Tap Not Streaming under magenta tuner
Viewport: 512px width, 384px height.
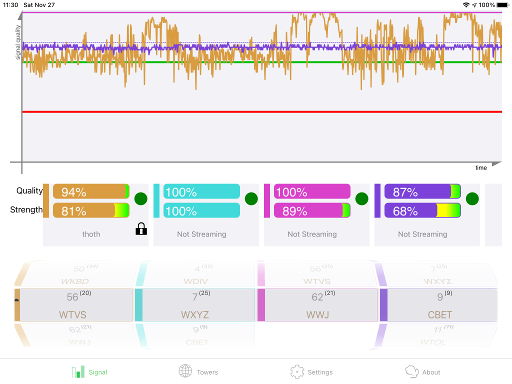pos(312,234)
